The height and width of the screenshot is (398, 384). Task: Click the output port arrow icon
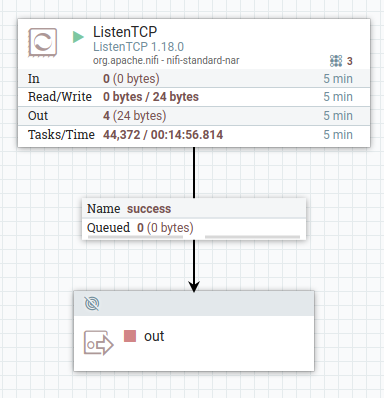tap(98, 343)
